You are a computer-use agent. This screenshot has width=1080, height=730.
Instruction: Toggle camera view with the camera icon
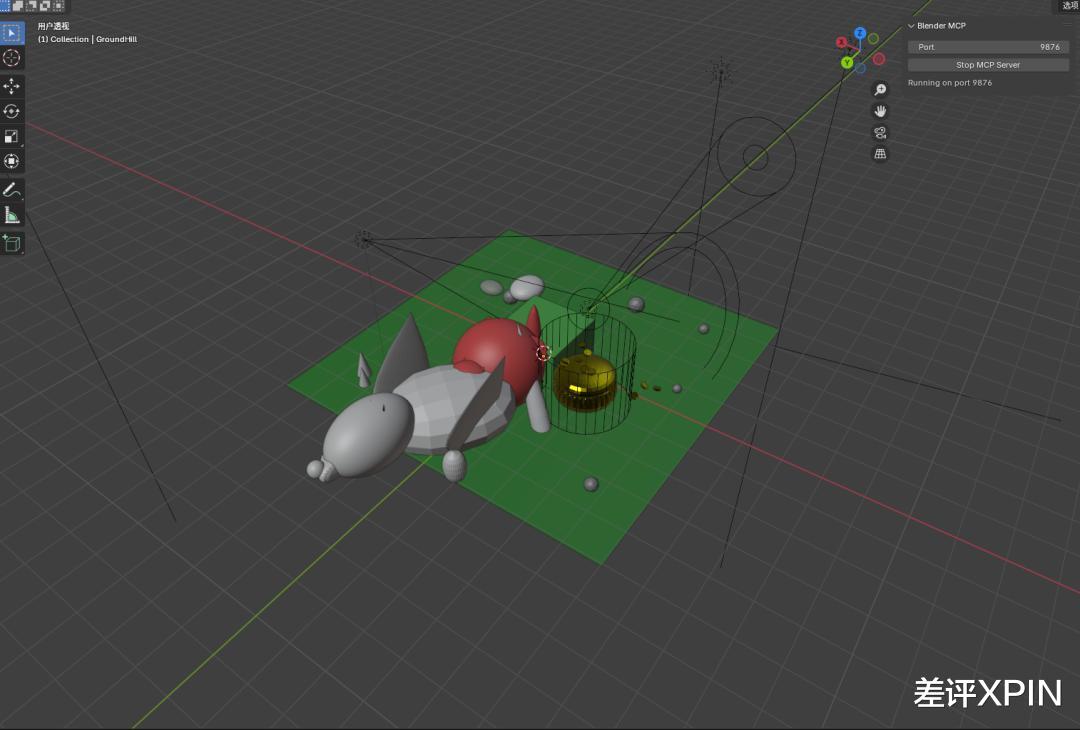tap(880, 132)
